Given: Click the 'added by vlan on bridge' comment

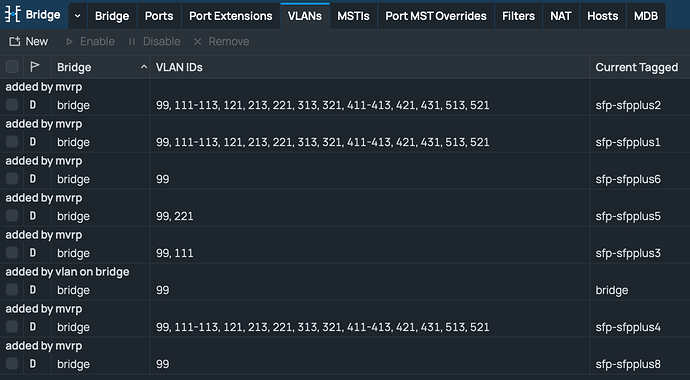Looking at the screenshot, I should click(x=67, y=272).
